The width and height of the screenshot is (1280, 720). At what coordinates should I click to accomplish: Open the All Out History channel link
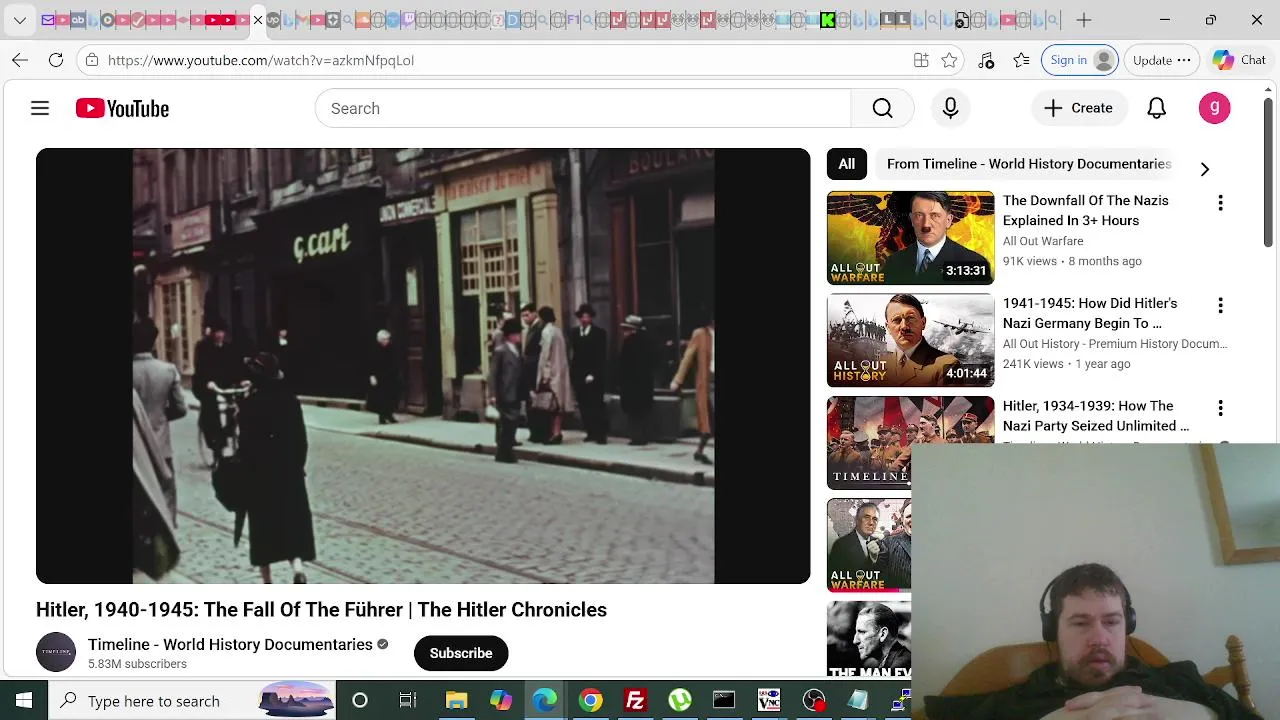[x=1115, y=344]
